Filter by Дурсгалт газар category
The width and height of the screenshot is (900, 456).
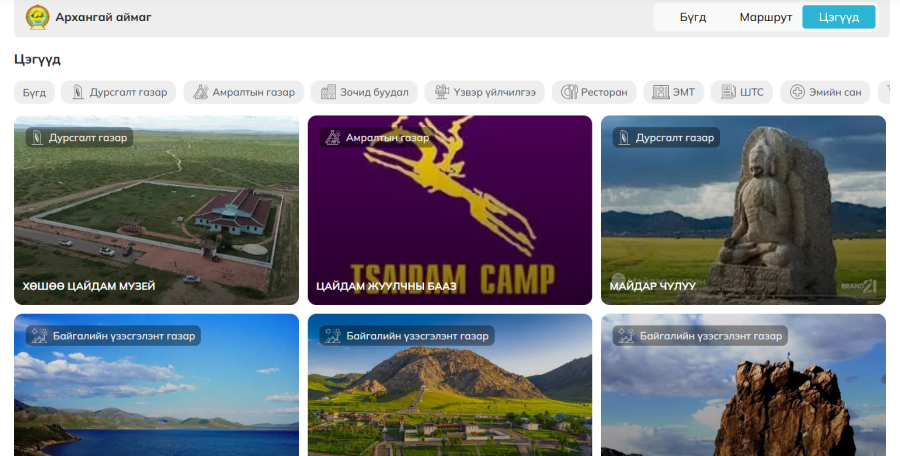coord(118,92)
